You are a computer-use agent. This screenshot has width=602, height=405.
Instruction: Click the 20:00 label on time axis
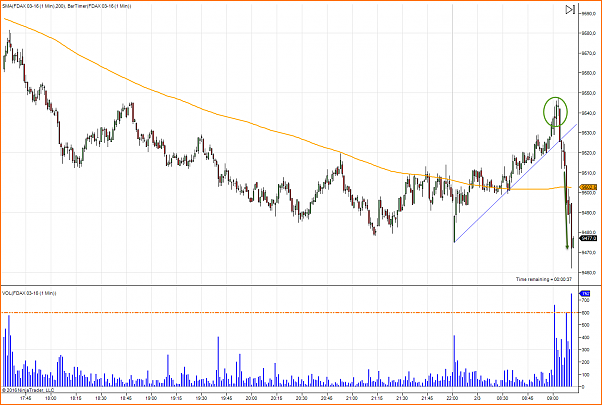(x=251, y=398)
